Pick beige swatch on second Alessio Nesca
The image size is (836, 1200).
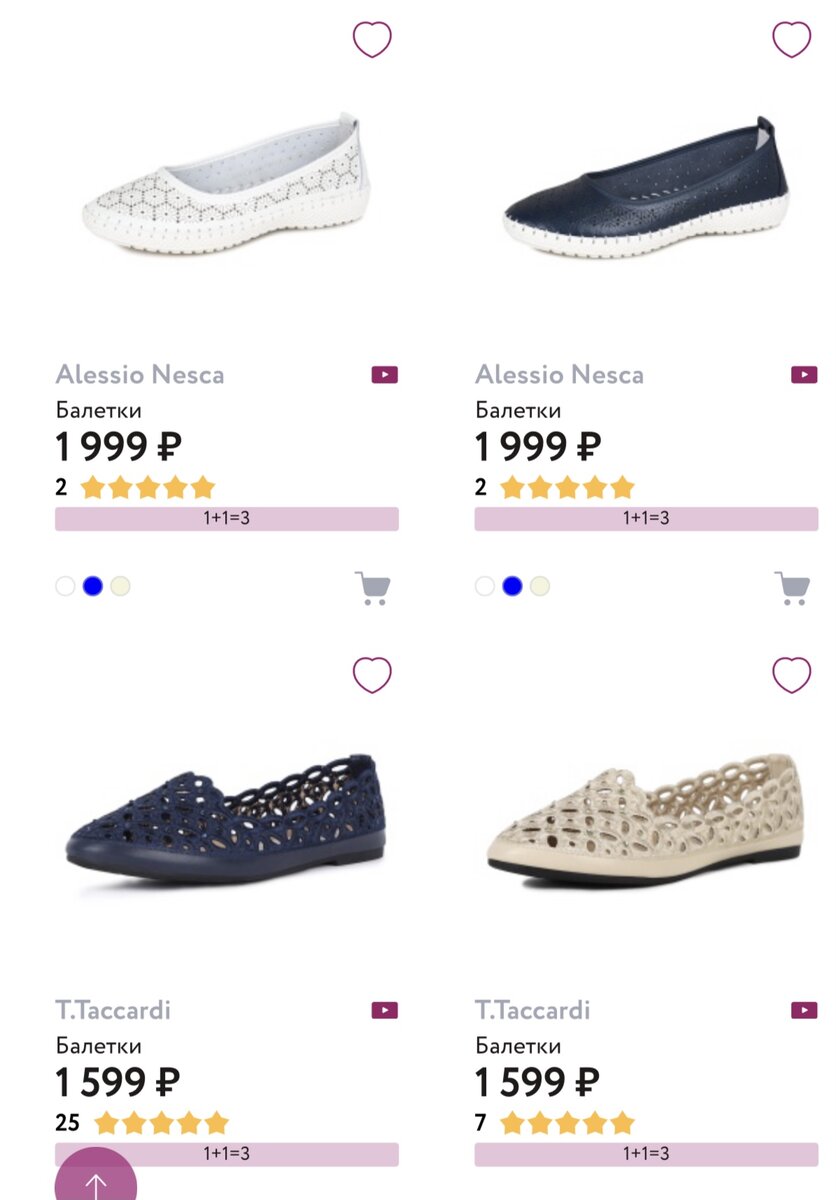[x=540, y=586]
